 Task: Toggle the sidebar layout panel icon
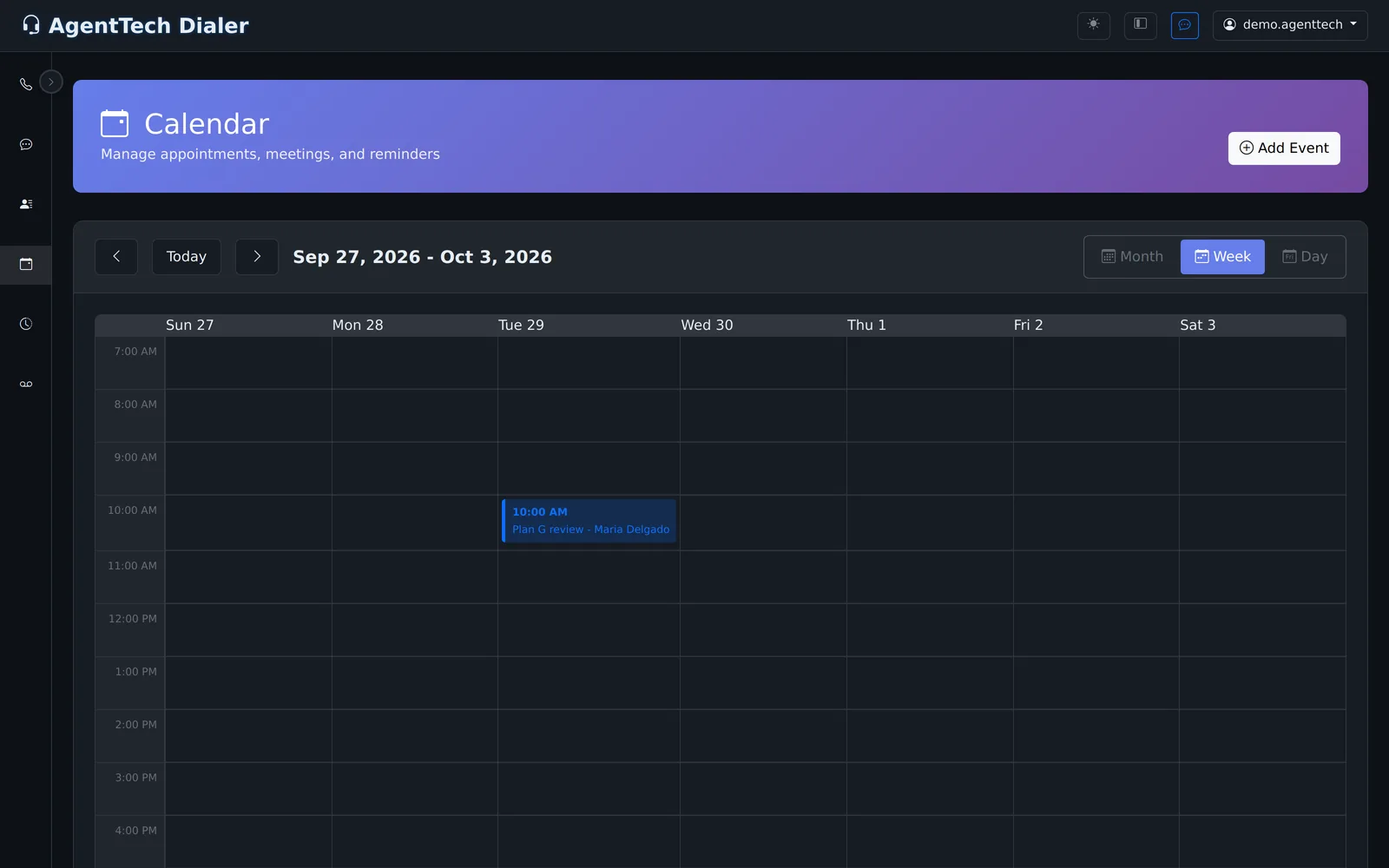point(1141,24)
